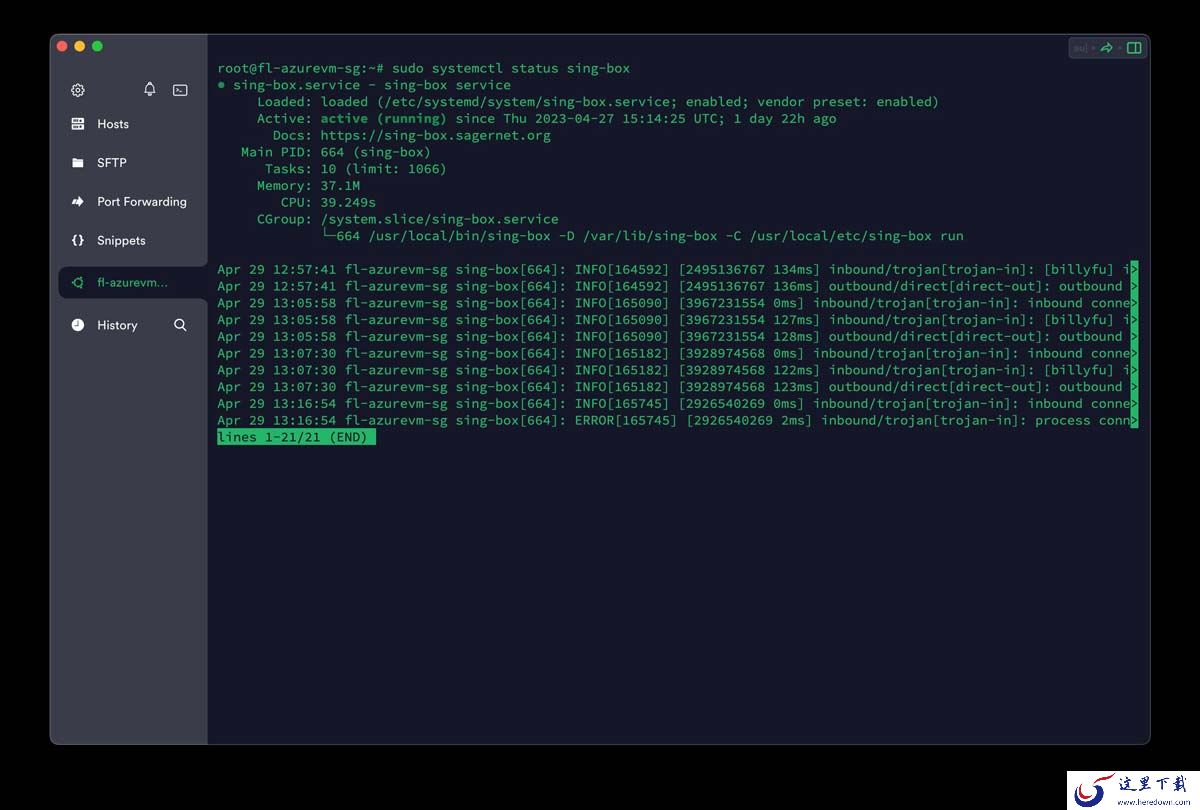Toggle split view panel icon
The width and height of the screenshot is (1200, 810).
[1134, 48]
